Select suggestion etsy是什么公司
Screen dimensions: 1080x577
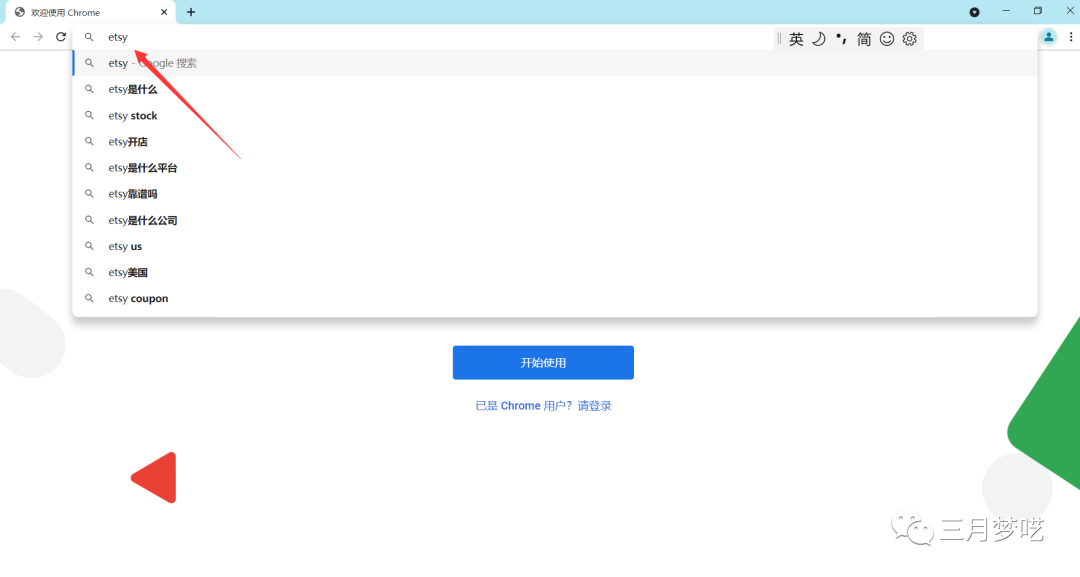(555, 220)
